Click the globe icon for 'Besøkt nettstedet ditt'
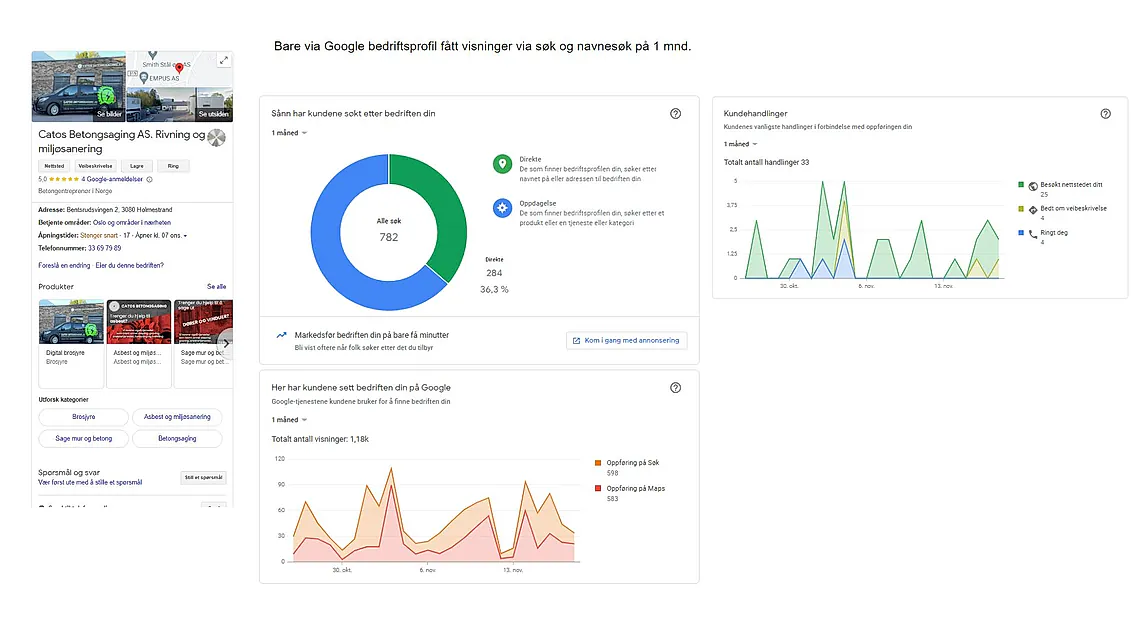Viewport: 1138px width, 640px height. click(1033, 186)
